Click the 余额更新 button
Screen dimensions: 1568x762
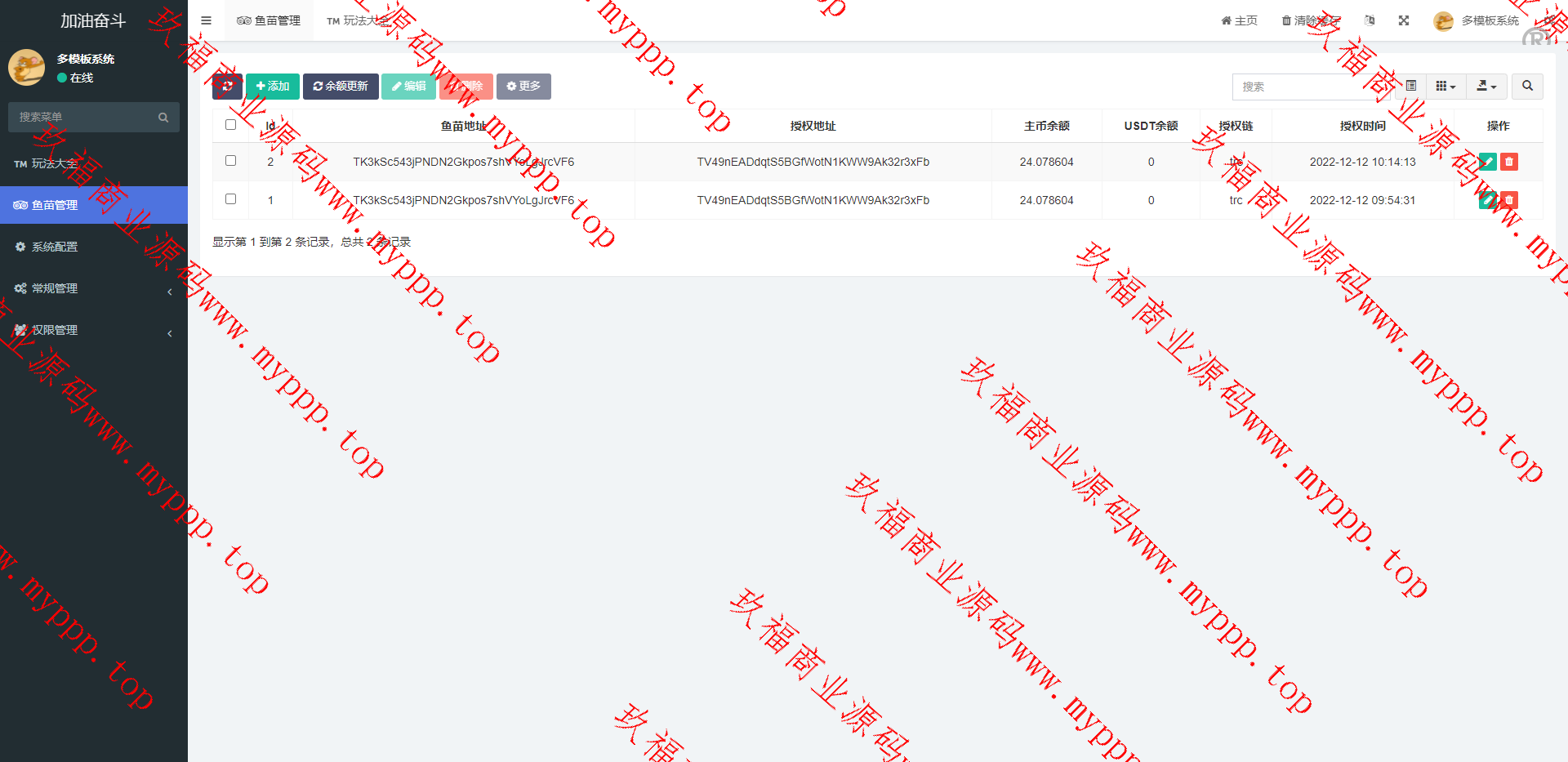point(341,87)
